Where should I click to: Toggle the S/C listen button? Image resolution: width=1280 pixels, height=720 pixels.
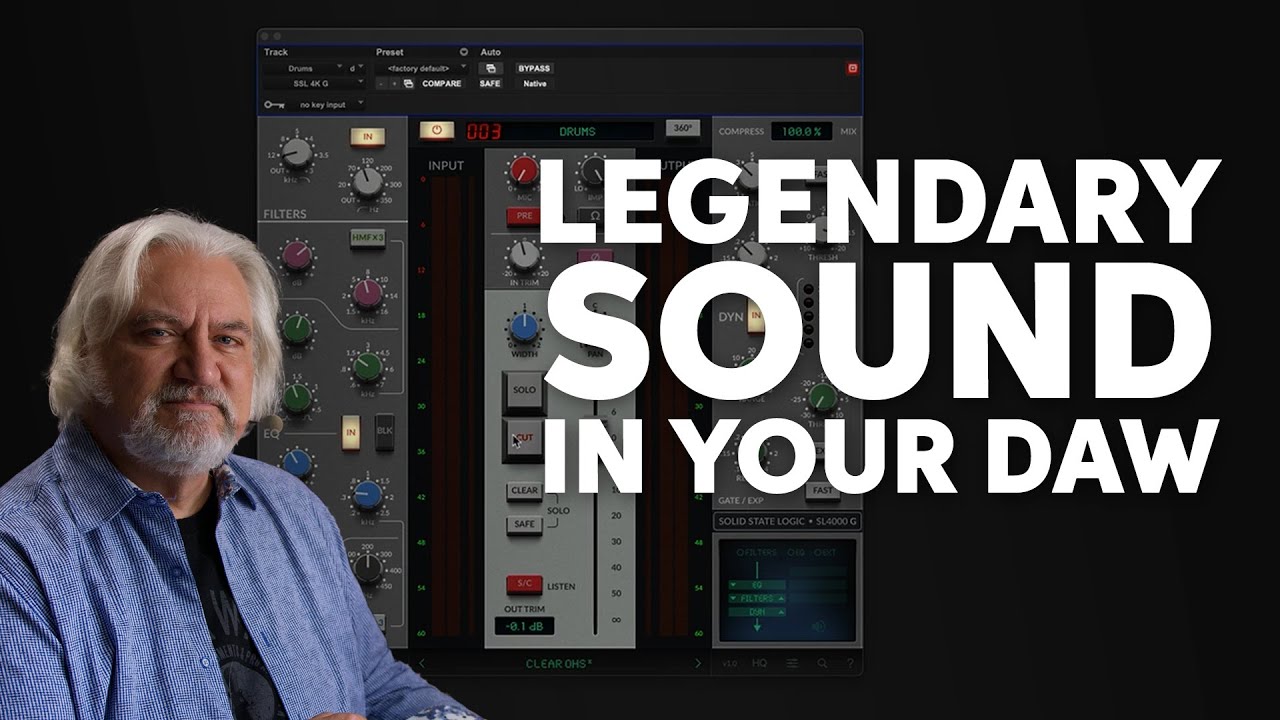(x=523, y=586)
